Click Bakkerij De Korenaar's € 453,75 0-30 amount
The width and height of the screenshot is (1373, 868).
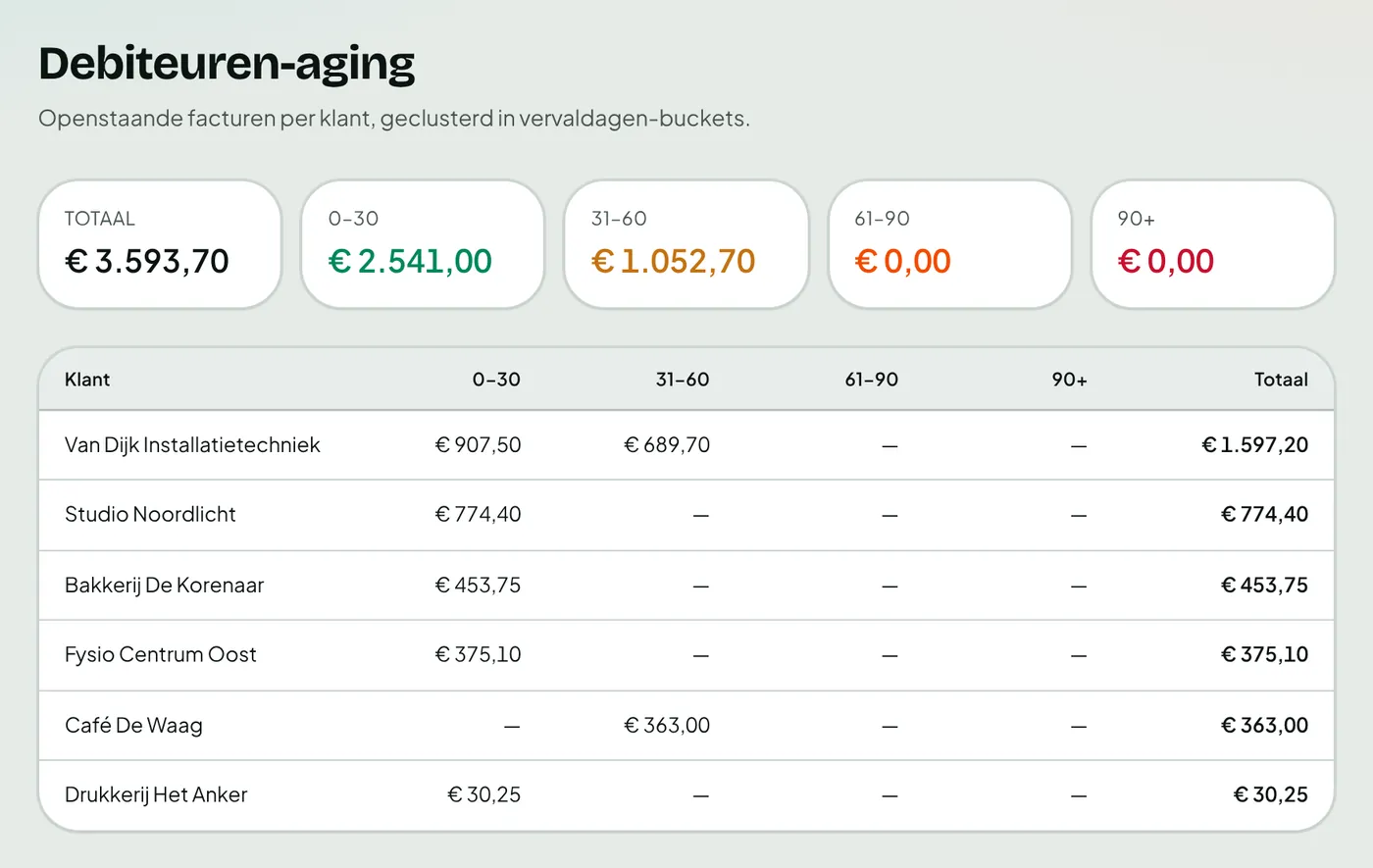tap(478, 586)
